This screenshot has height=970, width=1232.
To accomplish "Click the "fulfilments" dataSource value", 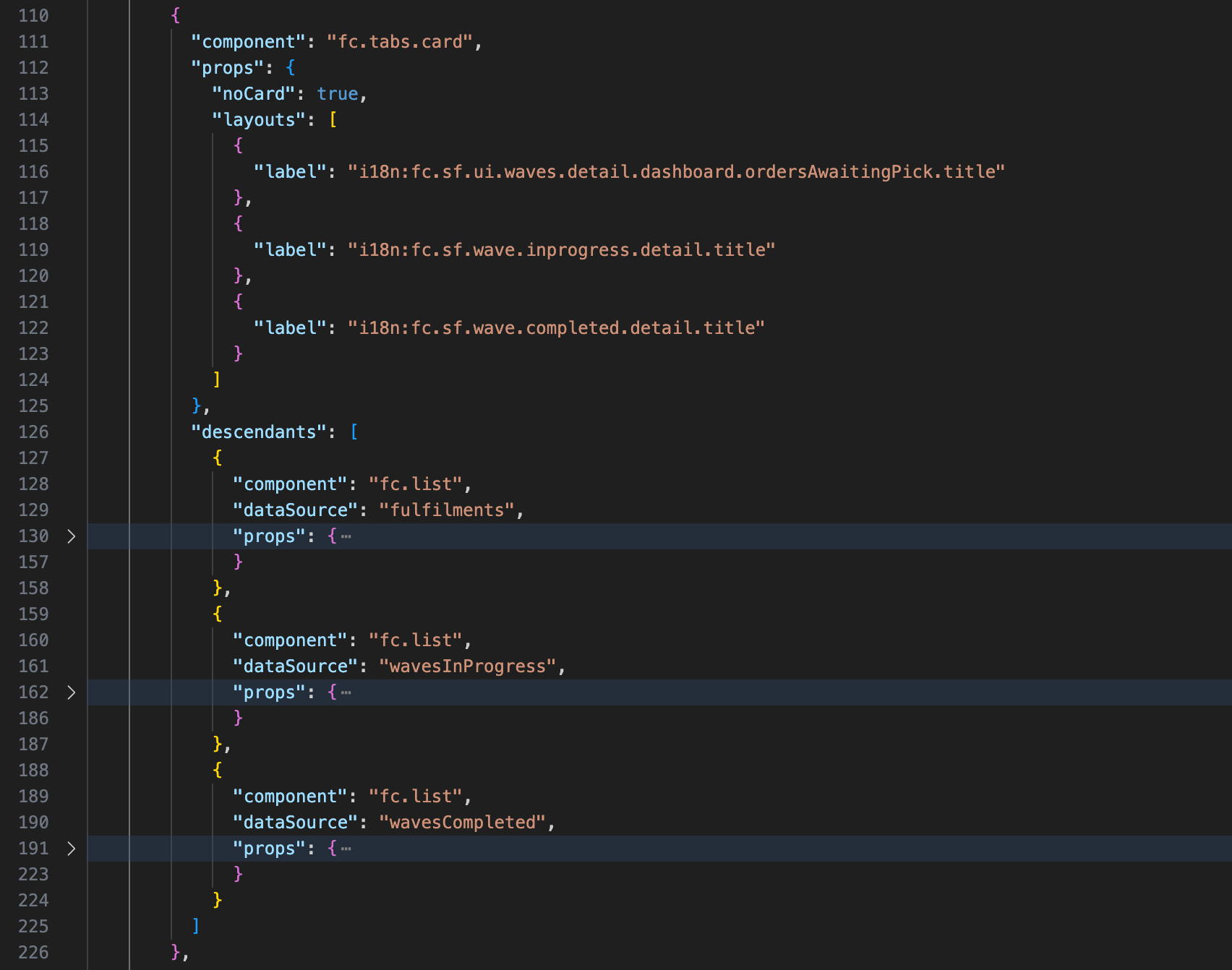I will tap(446, 510).
